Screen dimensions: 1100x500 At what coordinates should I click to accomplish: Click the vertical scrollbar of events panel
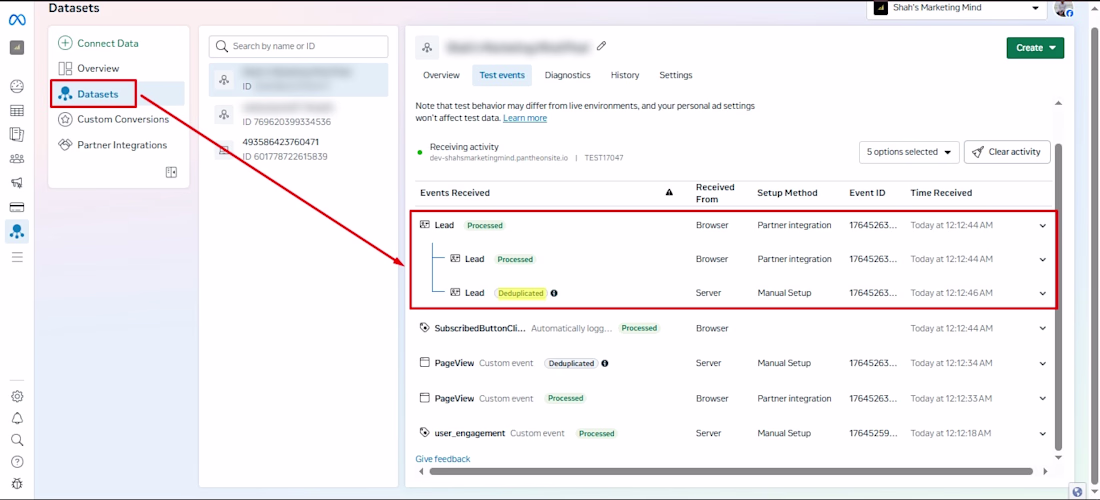(x=1059, y=297)
